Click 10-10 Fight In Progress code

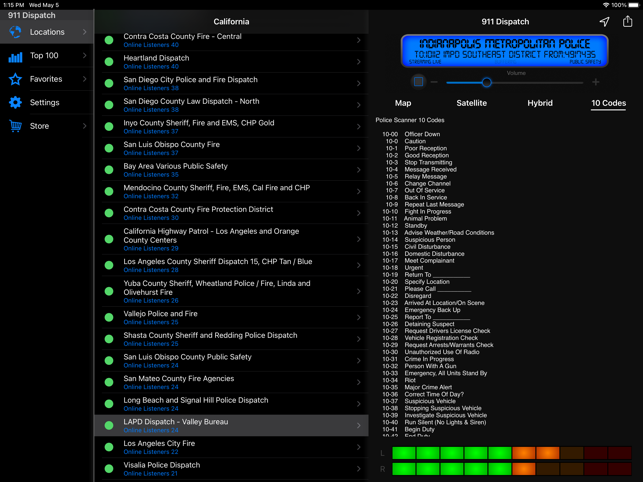point(416,212)
